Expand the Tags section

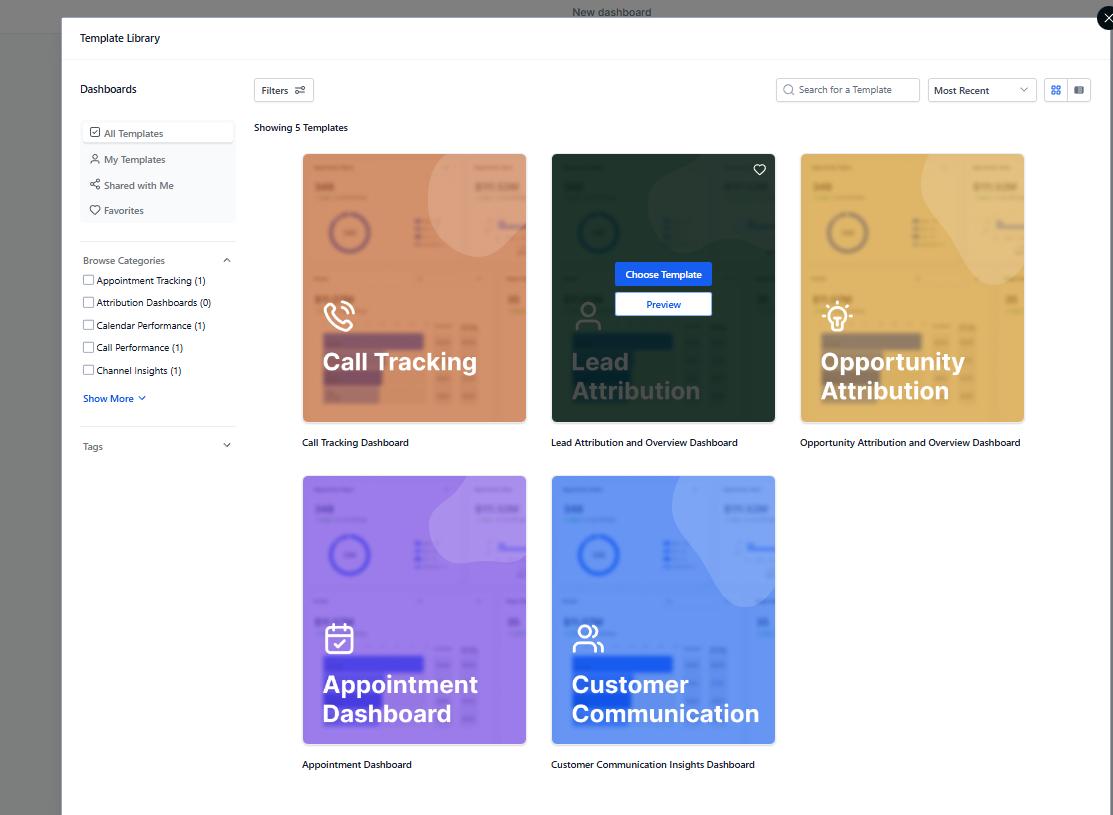coord(227,446)
